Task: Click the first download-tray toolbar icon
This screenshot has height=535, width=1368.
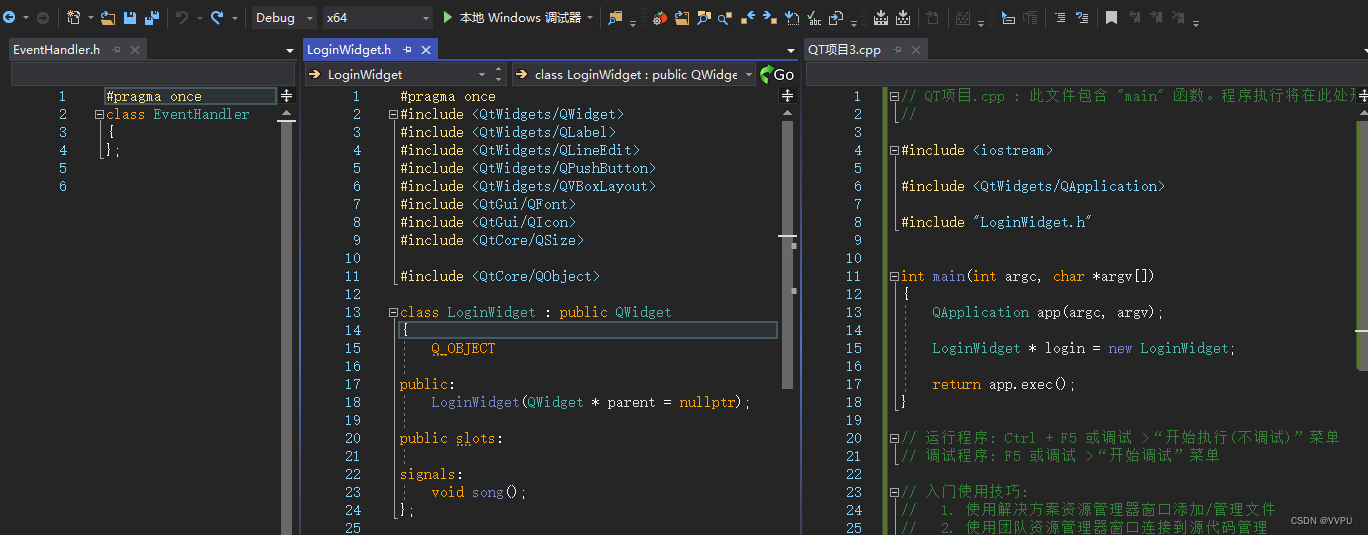Action: click(880, 17)
